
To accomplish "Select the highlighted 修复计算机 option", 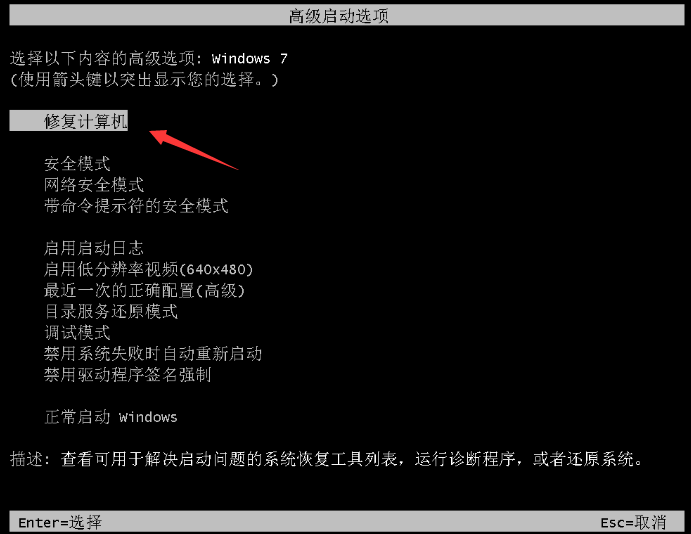I will (x=69, y=121).
